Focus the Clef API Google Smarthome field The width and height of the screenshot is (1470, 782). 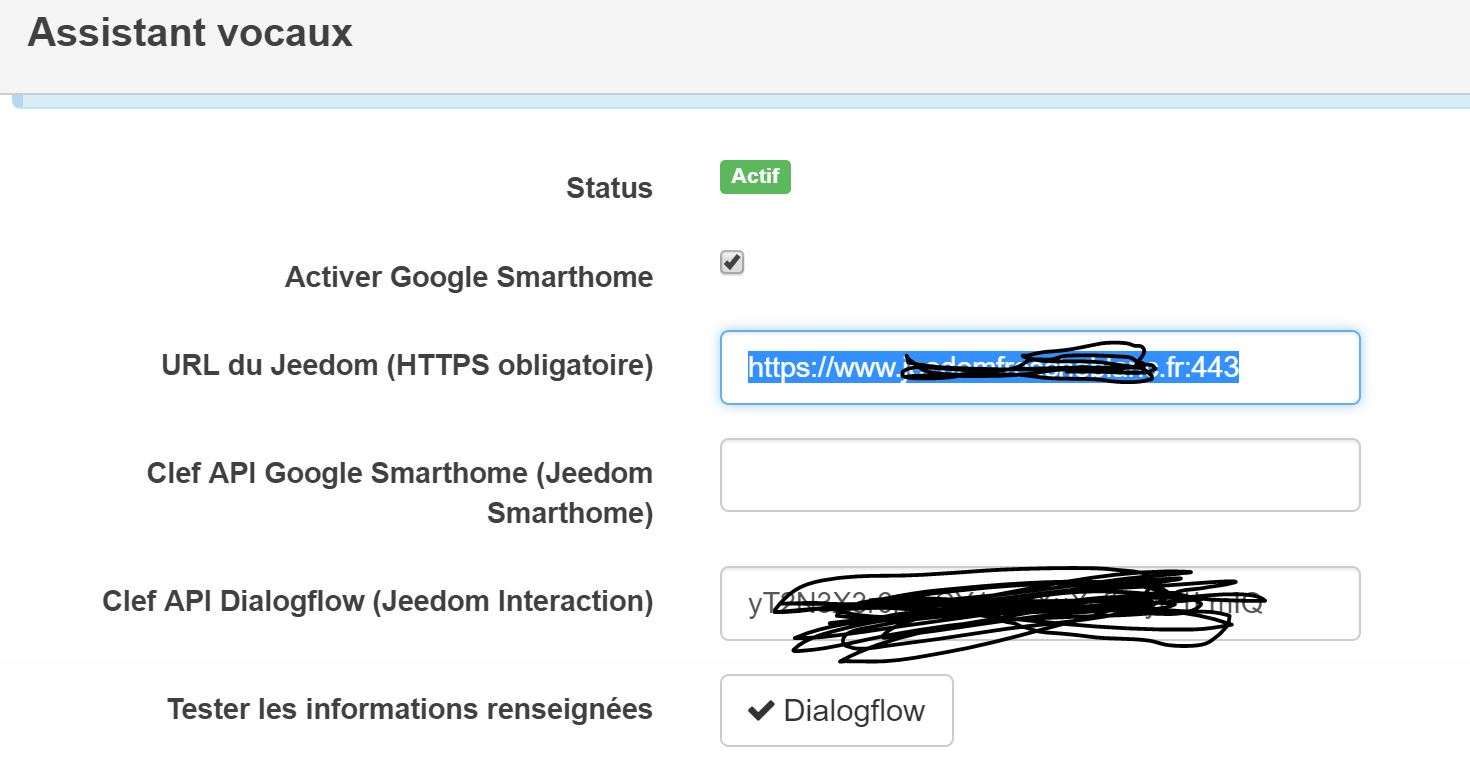(x=1040, y=475)
